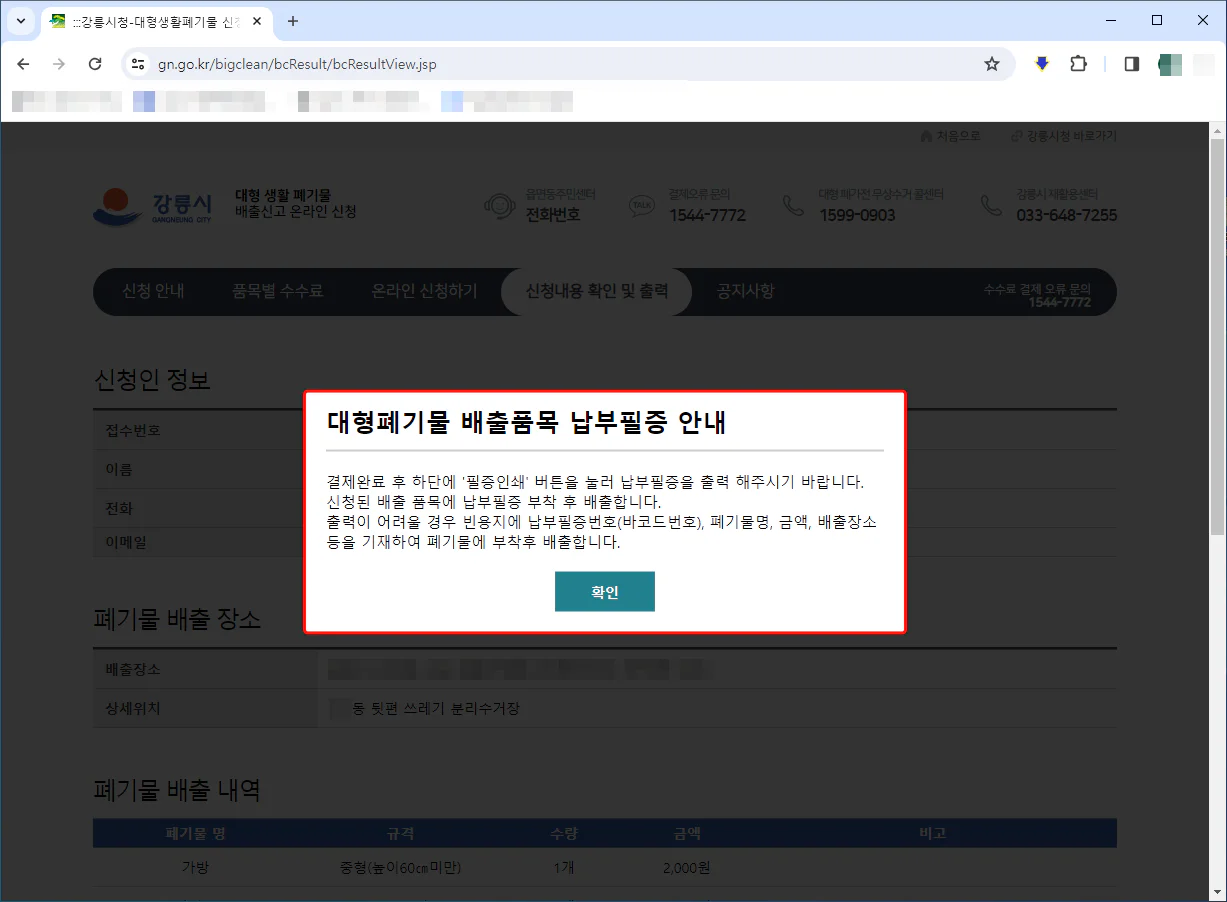Click the address bar URL
1227x902 pixels.
[x=297, y=64]
